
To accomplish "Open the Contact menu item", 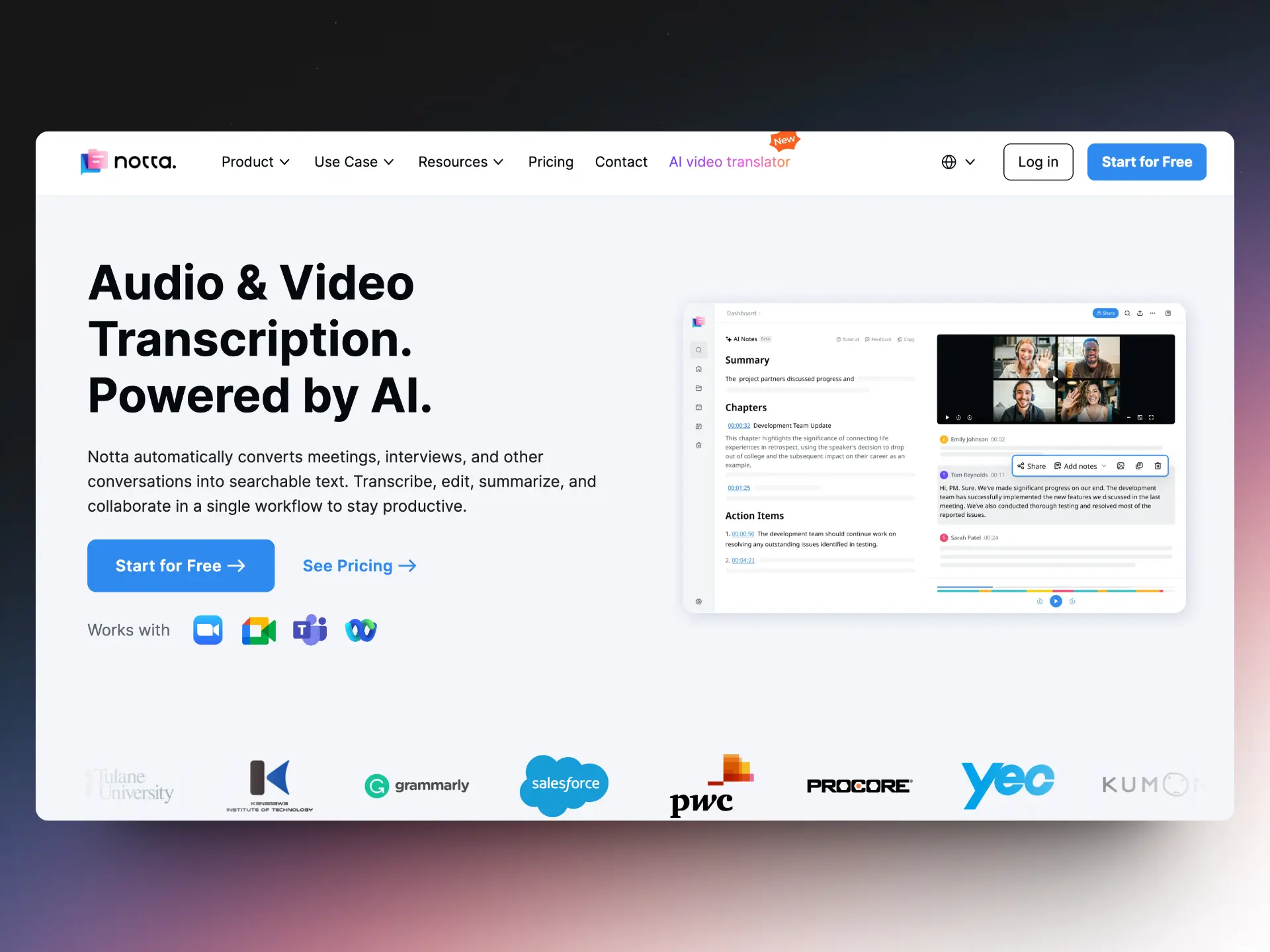I will click(x=620, y=162).
